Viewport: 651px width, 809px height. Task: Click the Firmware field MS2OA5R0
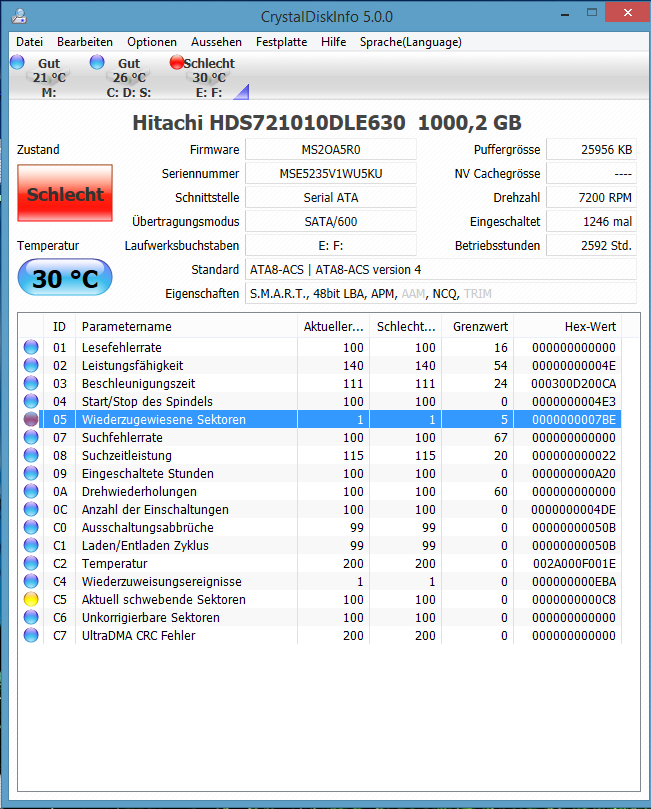(x=331, y=150)
